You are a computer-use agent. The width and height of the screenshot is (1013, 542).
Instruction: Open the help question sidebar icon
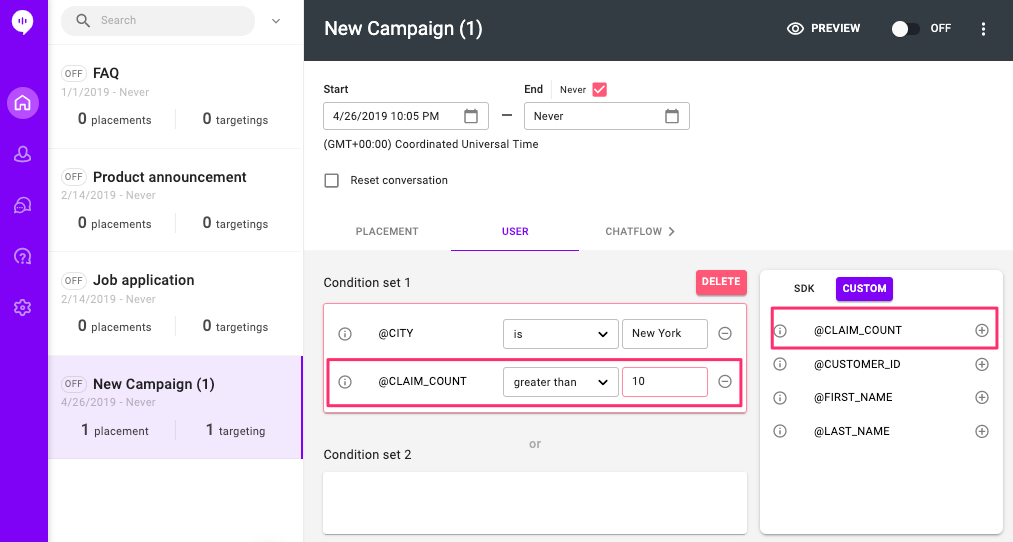[x=23, y=256]
